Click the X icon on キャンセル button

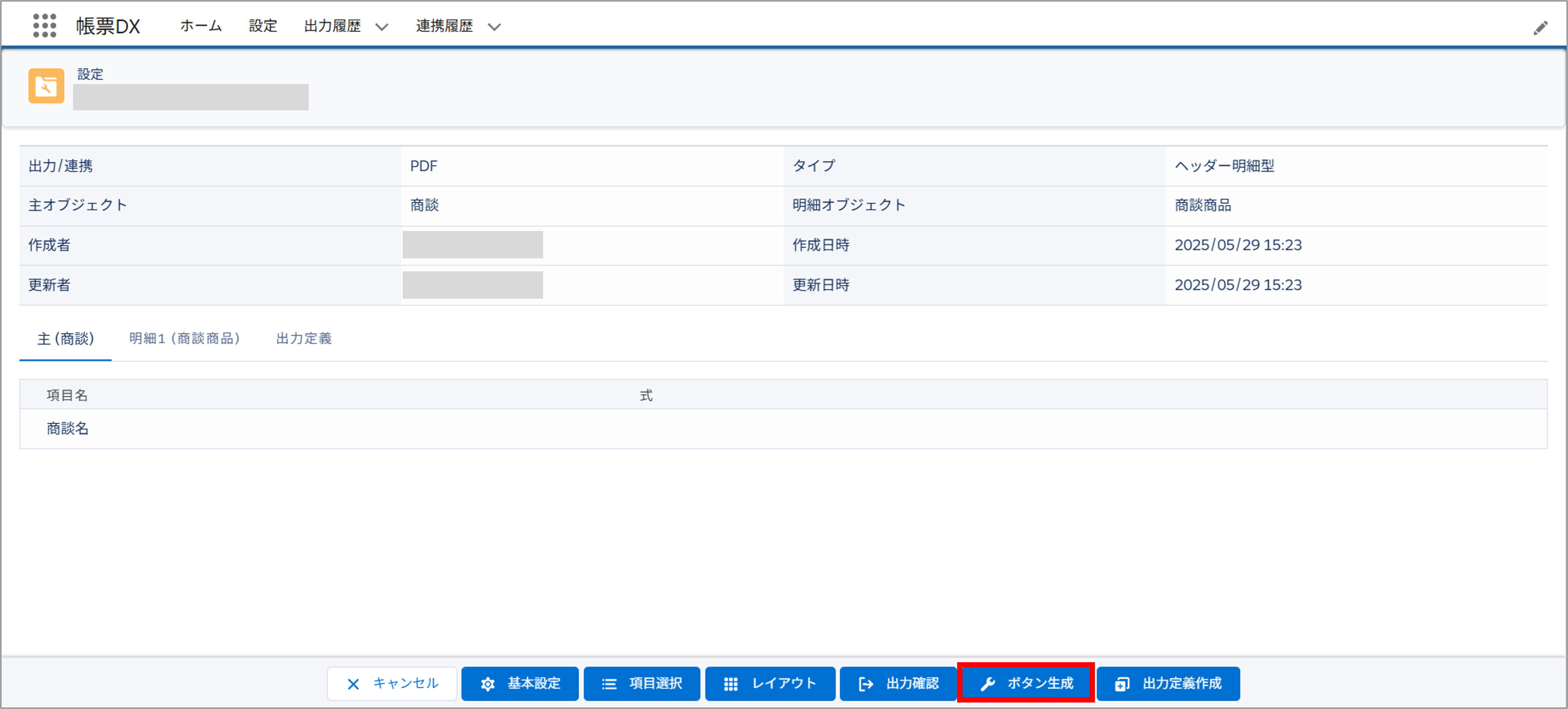tap(353, 684)
